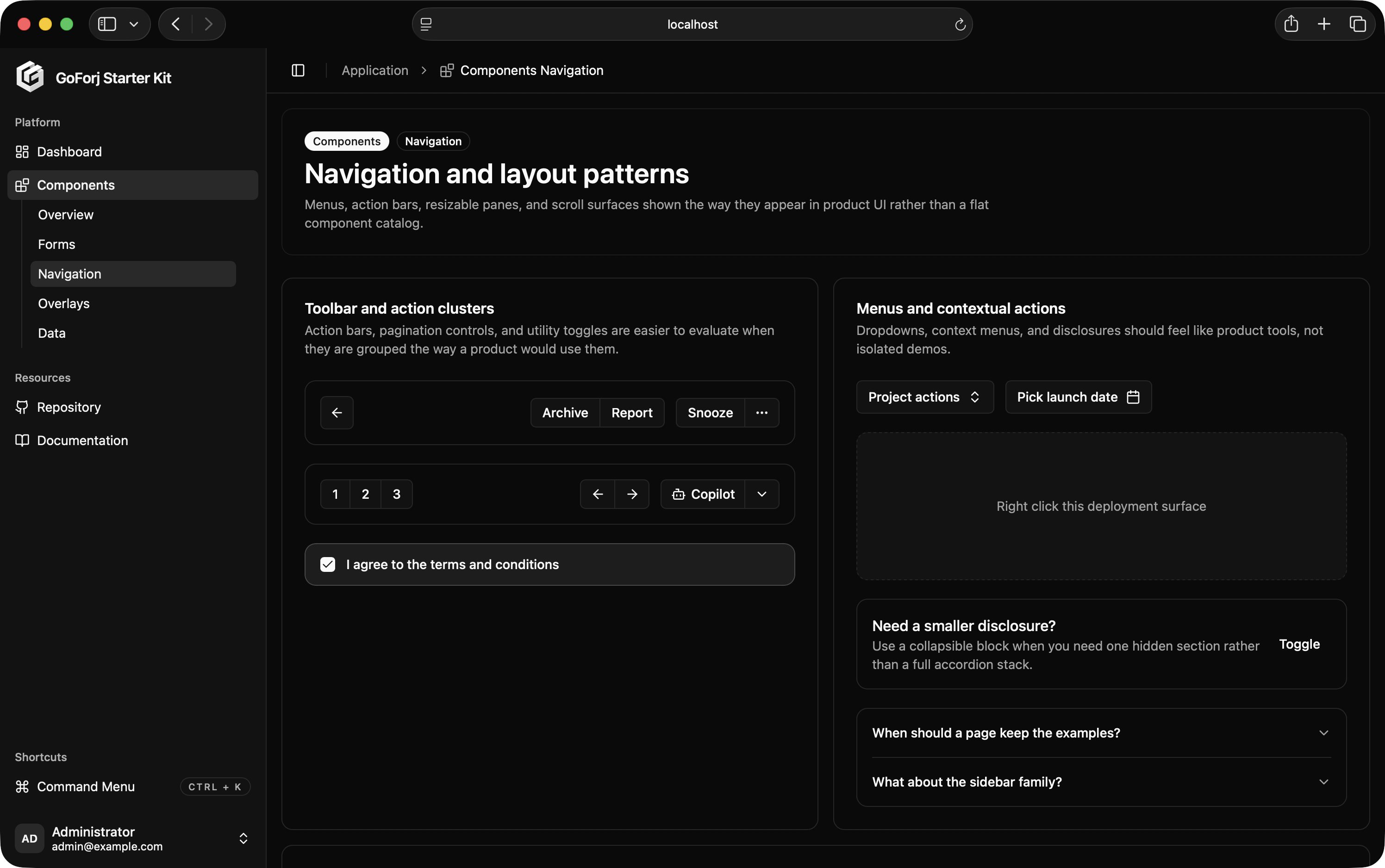Click the Components sidebar icon
Image resolution: width=1385 pixels, height=868 pixels.
tap(22, 185)
